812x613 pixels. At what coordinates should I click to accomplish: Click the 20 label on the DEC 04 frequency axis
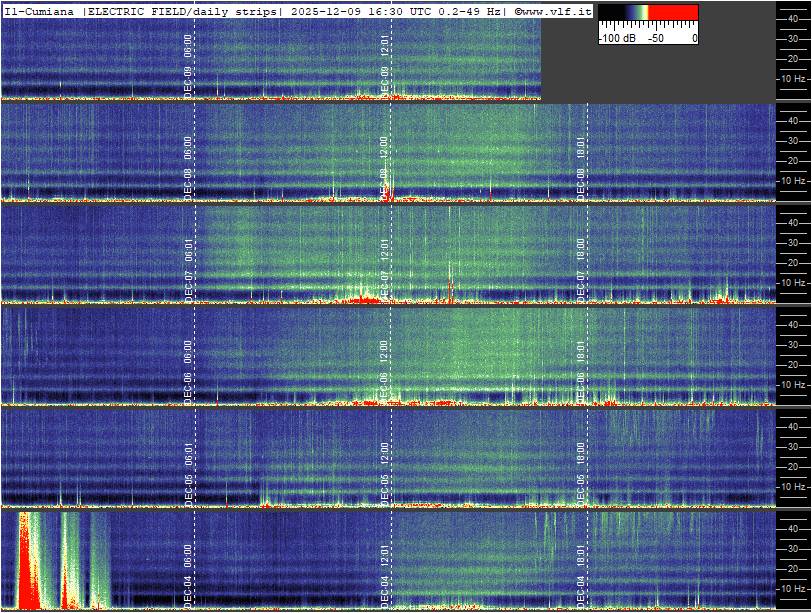[791, 568]
